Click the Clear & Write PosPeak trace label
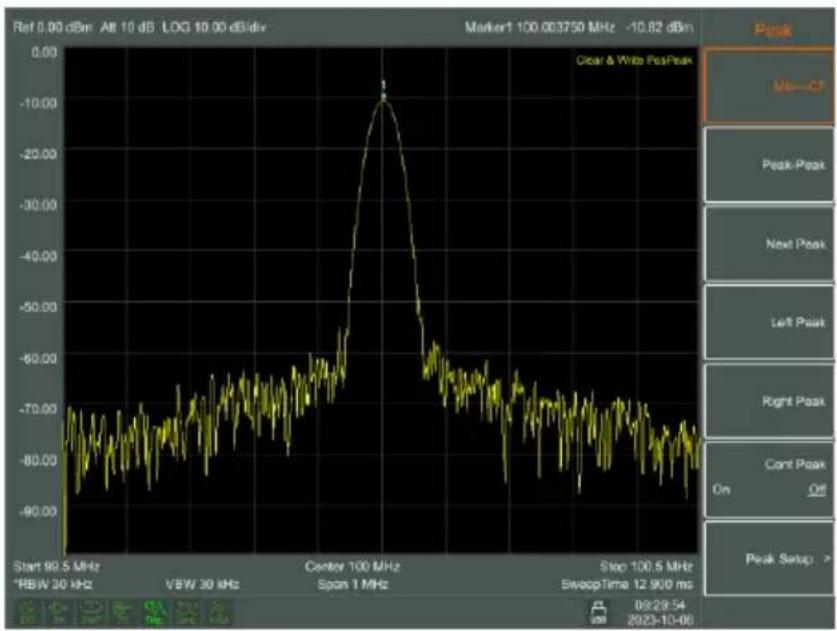Image resolution: width=837 pixels, height=631 pixels. (634, 60)
